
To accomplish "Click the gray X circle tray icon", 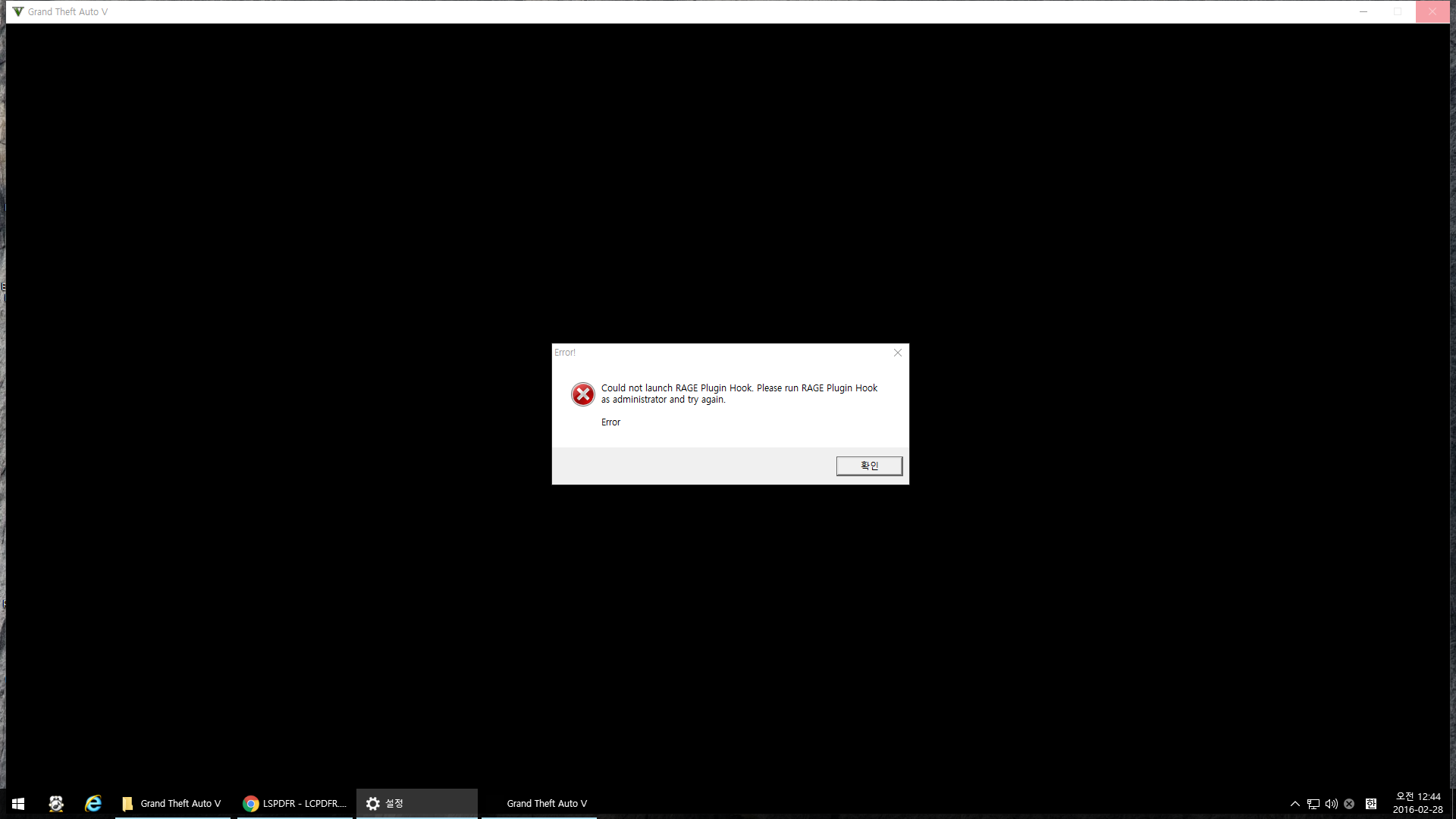I will point(1349,804).
